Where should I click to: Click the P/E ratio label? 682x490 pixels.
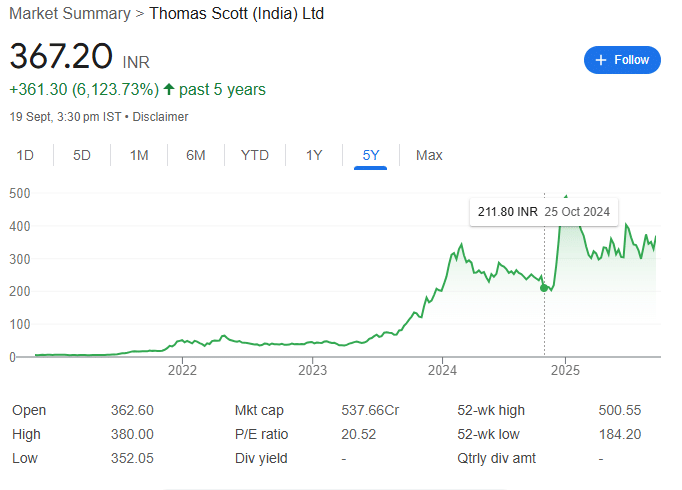261,434
